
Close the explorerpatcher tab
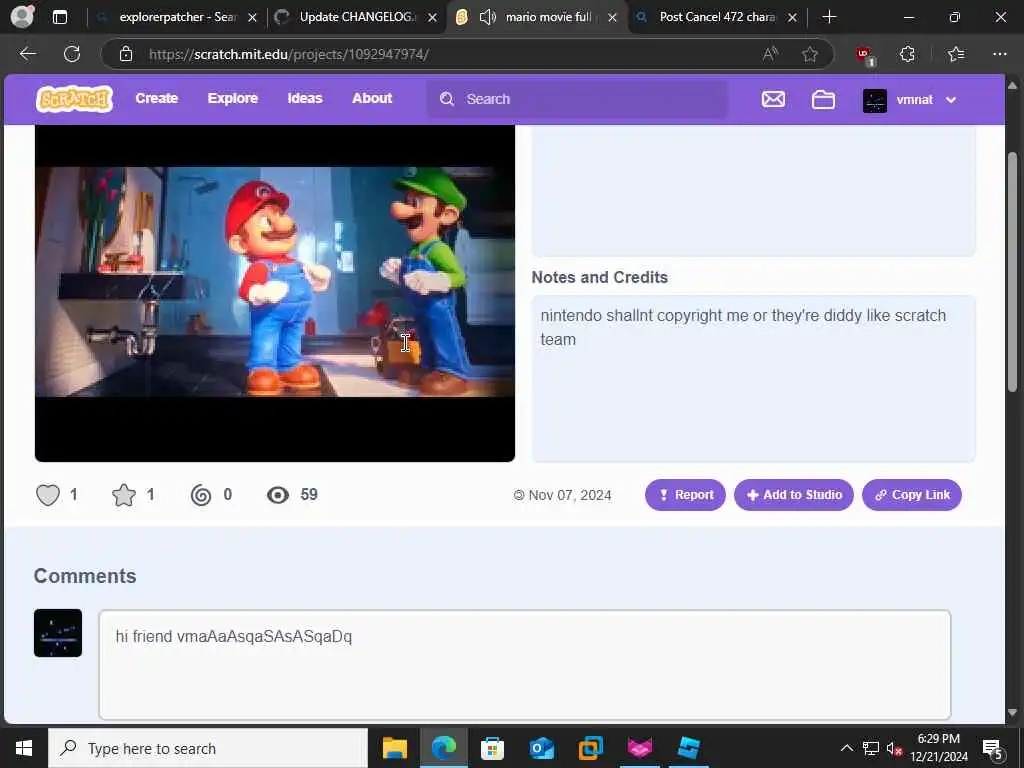click(253, 18)
